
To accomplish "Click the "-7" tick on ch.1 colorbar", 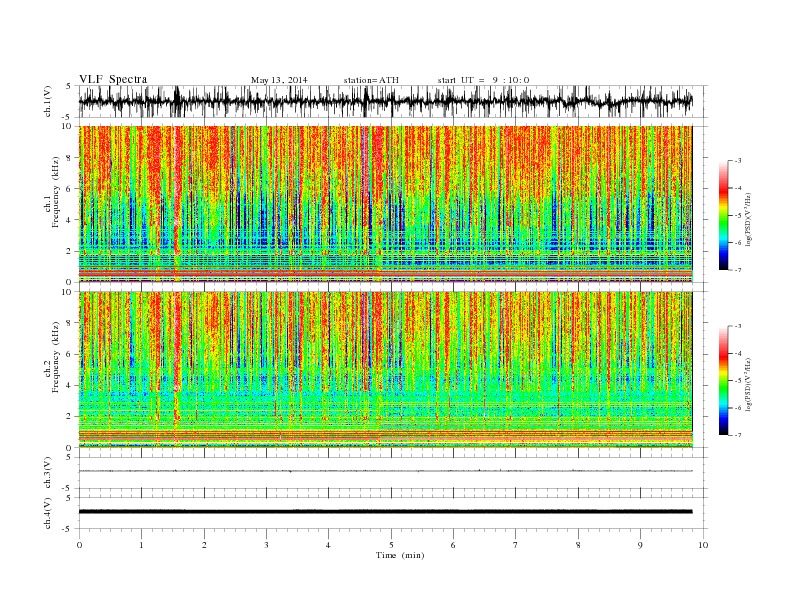I will click(x=738, y=270).
